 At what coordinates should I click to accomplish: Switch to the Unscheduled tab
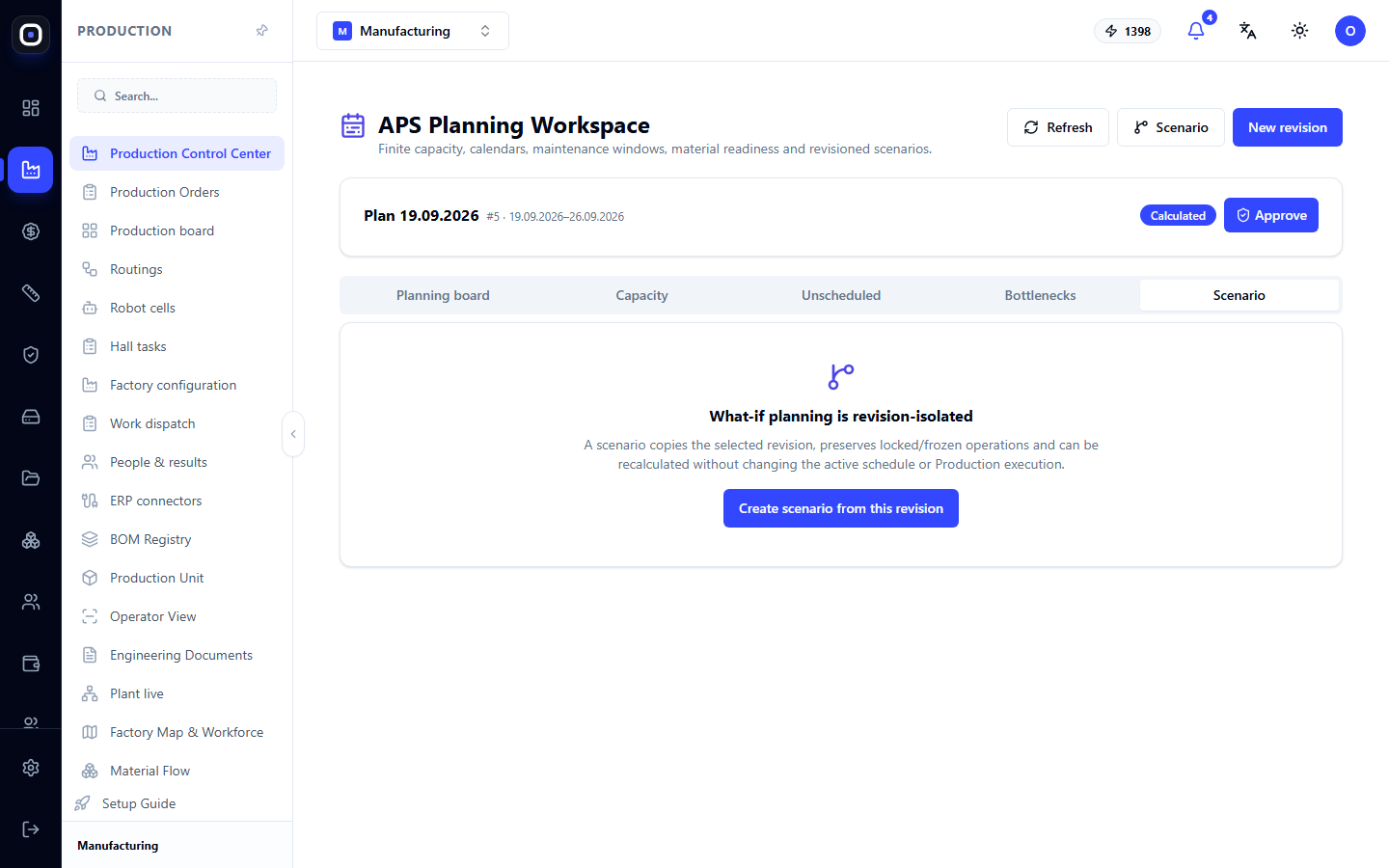click(x=841, y=295)
